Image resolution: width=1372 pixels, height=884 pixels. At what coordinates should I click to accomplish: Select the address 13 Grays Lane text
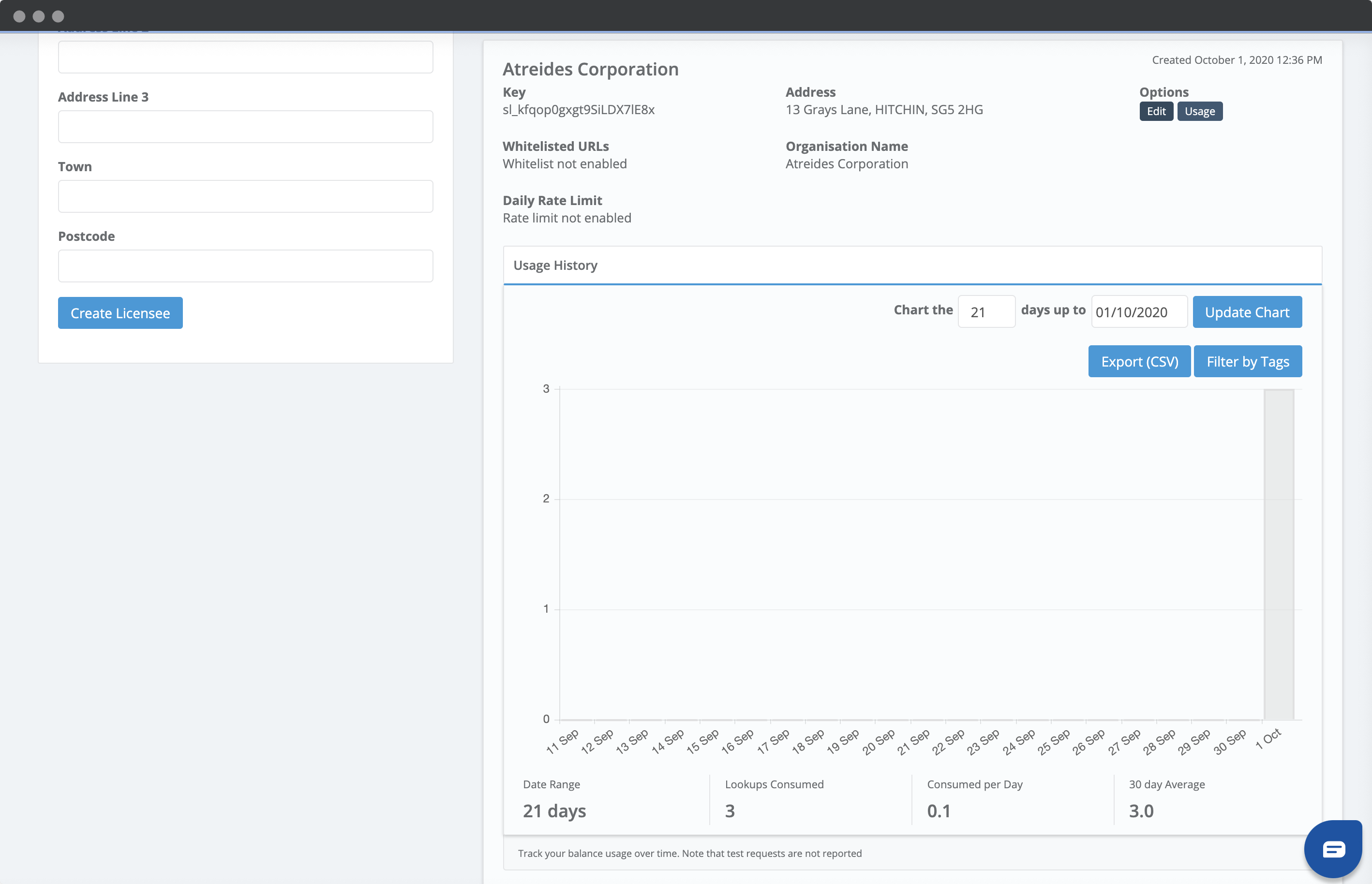click(884, 110)
